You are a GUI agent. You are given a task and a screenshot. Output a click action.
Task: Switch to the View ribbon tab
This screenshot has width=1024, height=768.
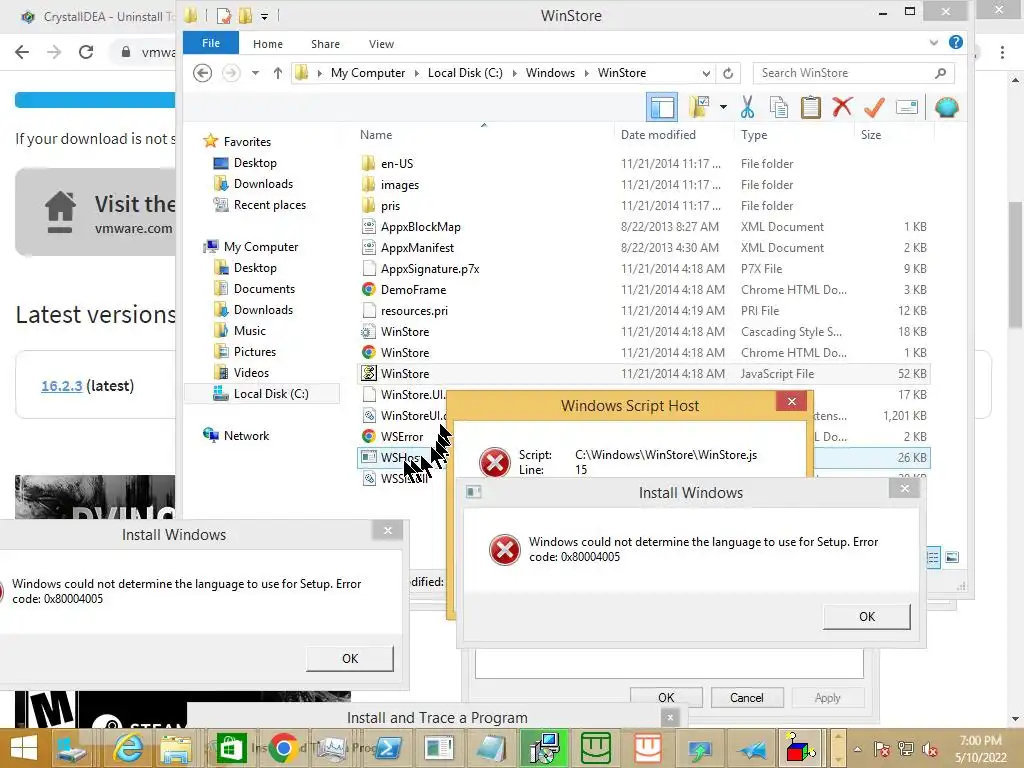(x=381, y=44)
